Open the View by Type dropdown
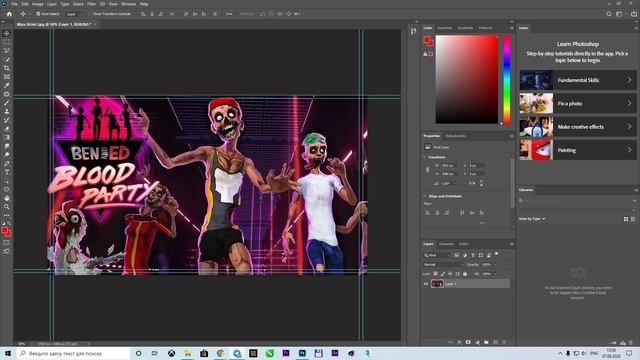 (532, 219)
